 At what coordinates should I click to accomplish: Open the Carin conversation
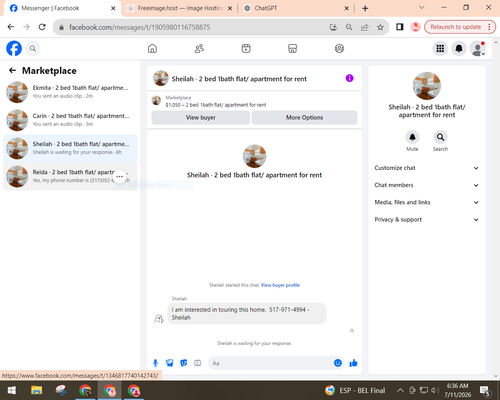(70, 120)
